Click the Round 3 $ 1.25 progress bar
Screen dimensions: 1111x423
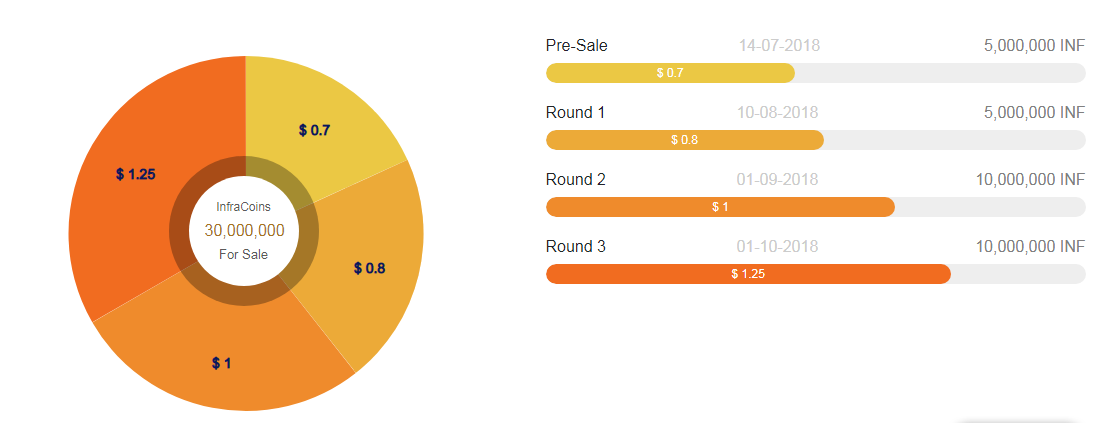[748, 274]
